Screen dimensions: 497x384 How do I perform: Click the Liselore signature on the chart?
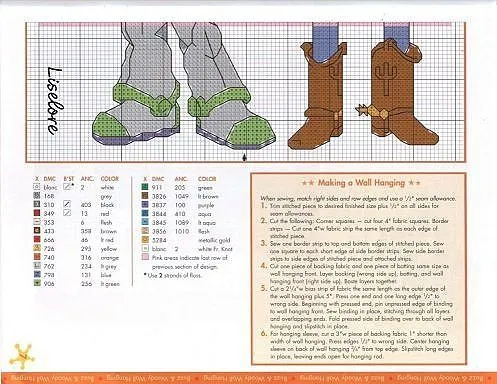coord(53,101)
